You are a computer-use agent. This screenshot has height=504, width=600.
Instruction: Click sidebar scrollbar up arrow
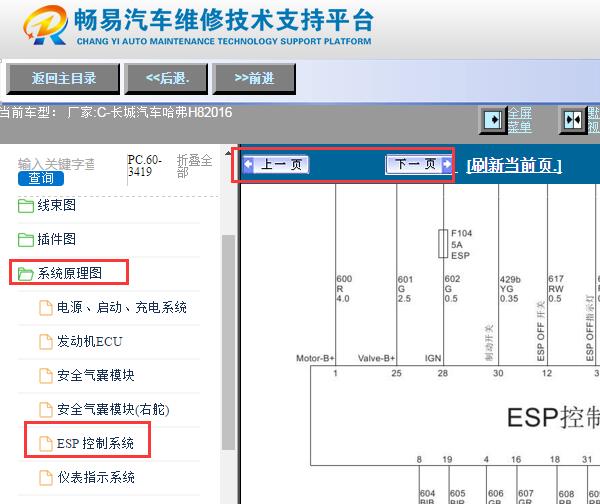[228, 153]
